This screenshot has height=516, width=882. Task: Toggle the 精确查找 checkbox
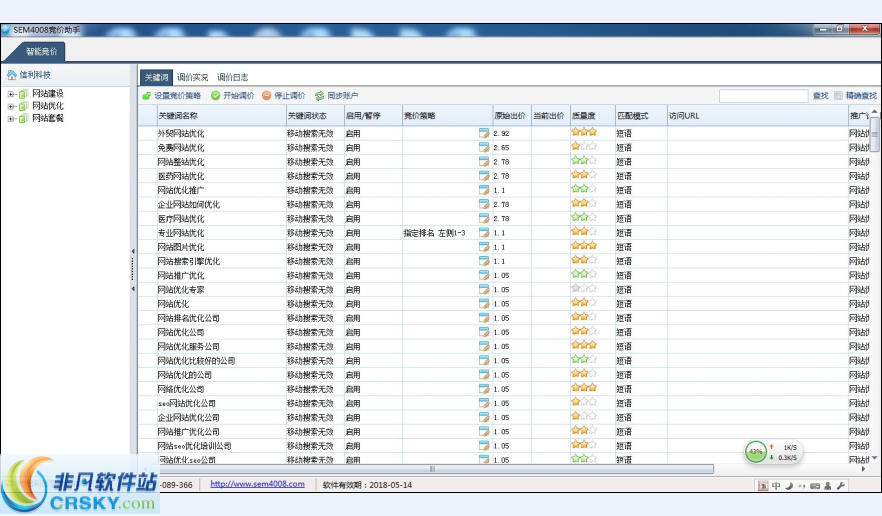(x=838, y=96)
